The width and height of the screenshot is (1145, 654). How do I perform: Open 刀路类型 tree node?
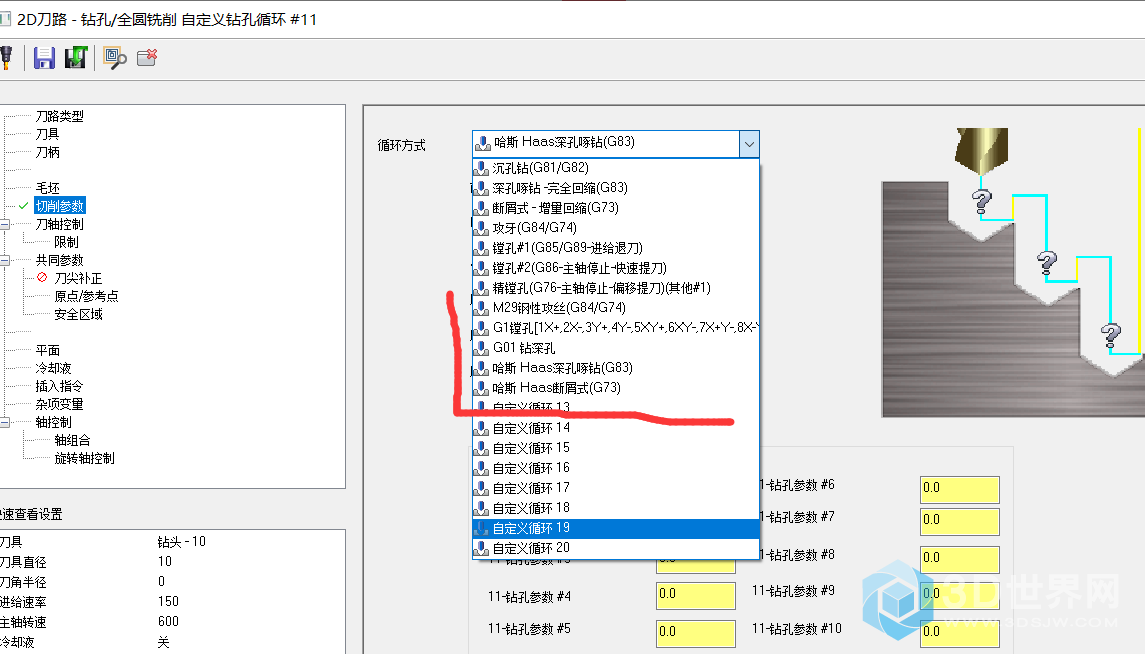60,116
